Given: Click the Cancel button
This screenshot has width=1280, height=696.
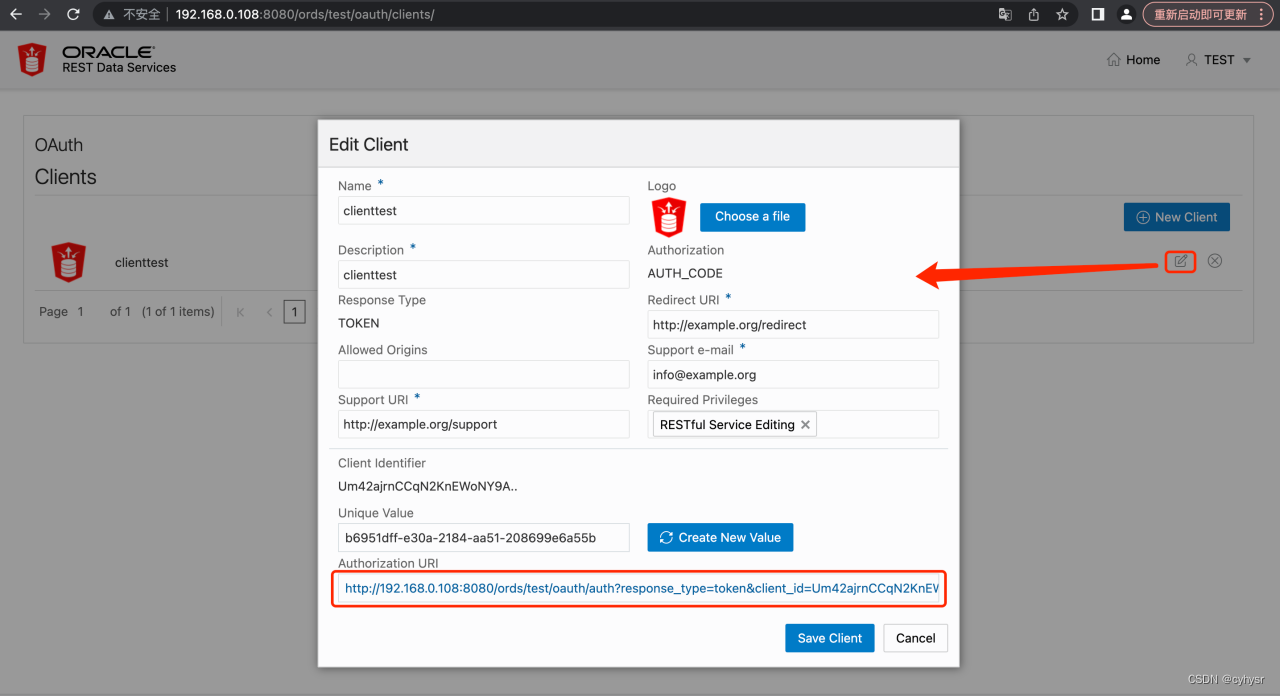Looking at the screenshot, I should click(915, 638).
